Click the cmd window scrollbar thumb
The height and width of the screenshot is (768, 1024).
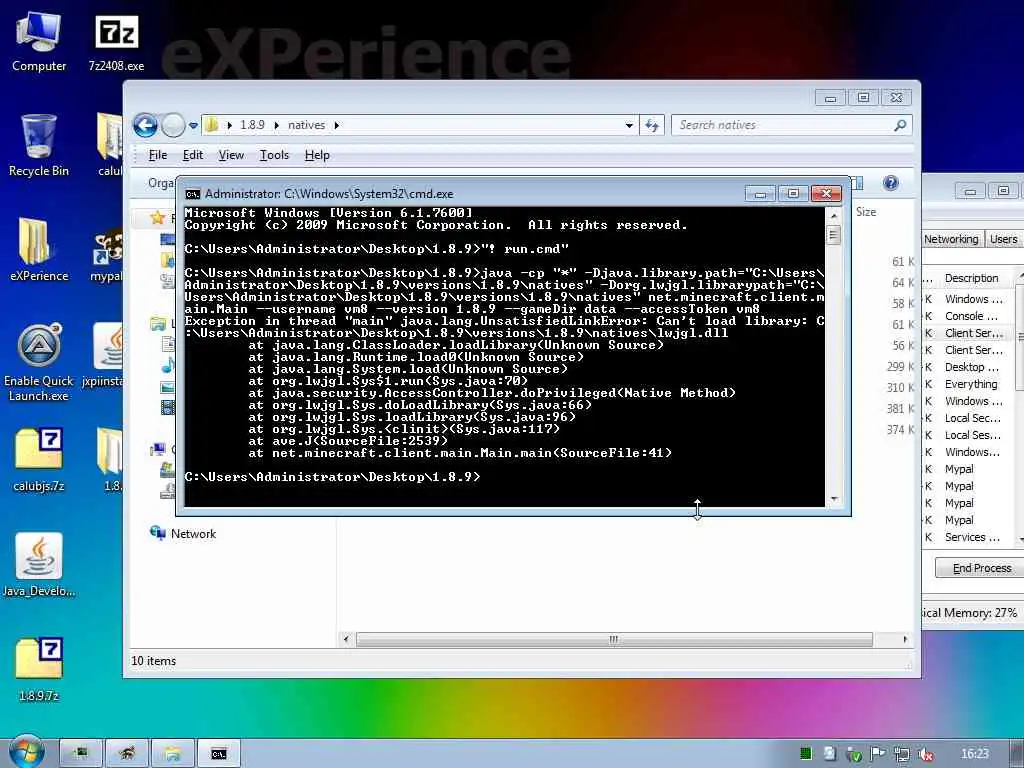tap(834, 235)
